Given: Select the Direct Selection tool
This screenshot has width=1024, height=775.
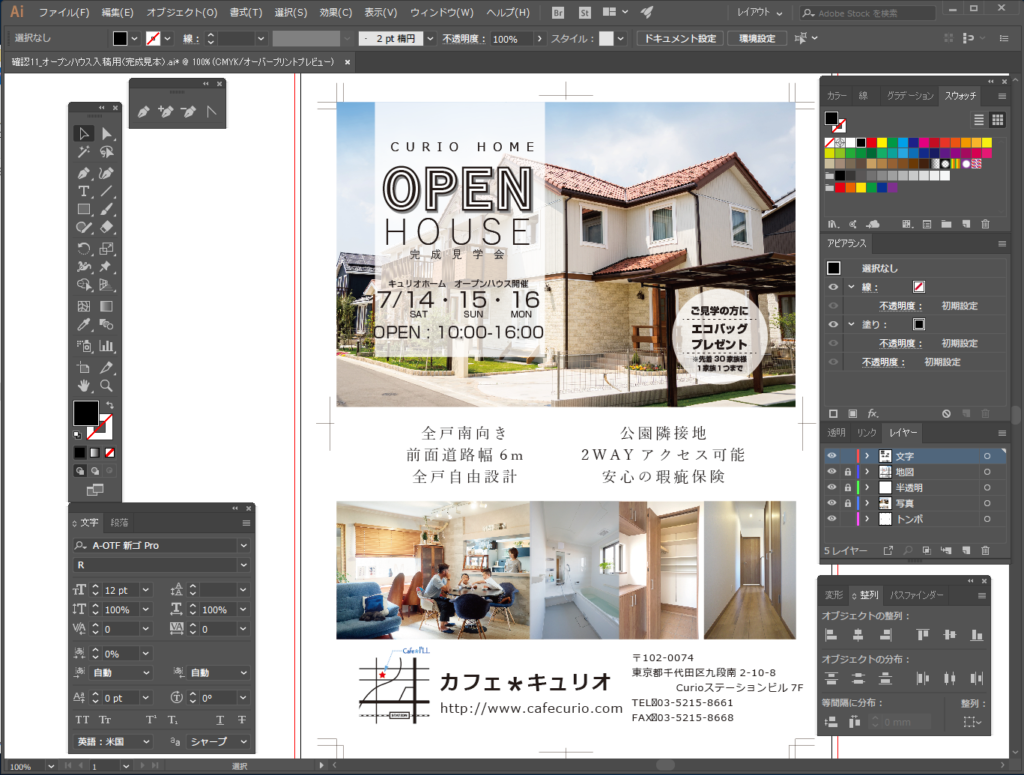Looking at the screenshot, I should click(106, 134).
